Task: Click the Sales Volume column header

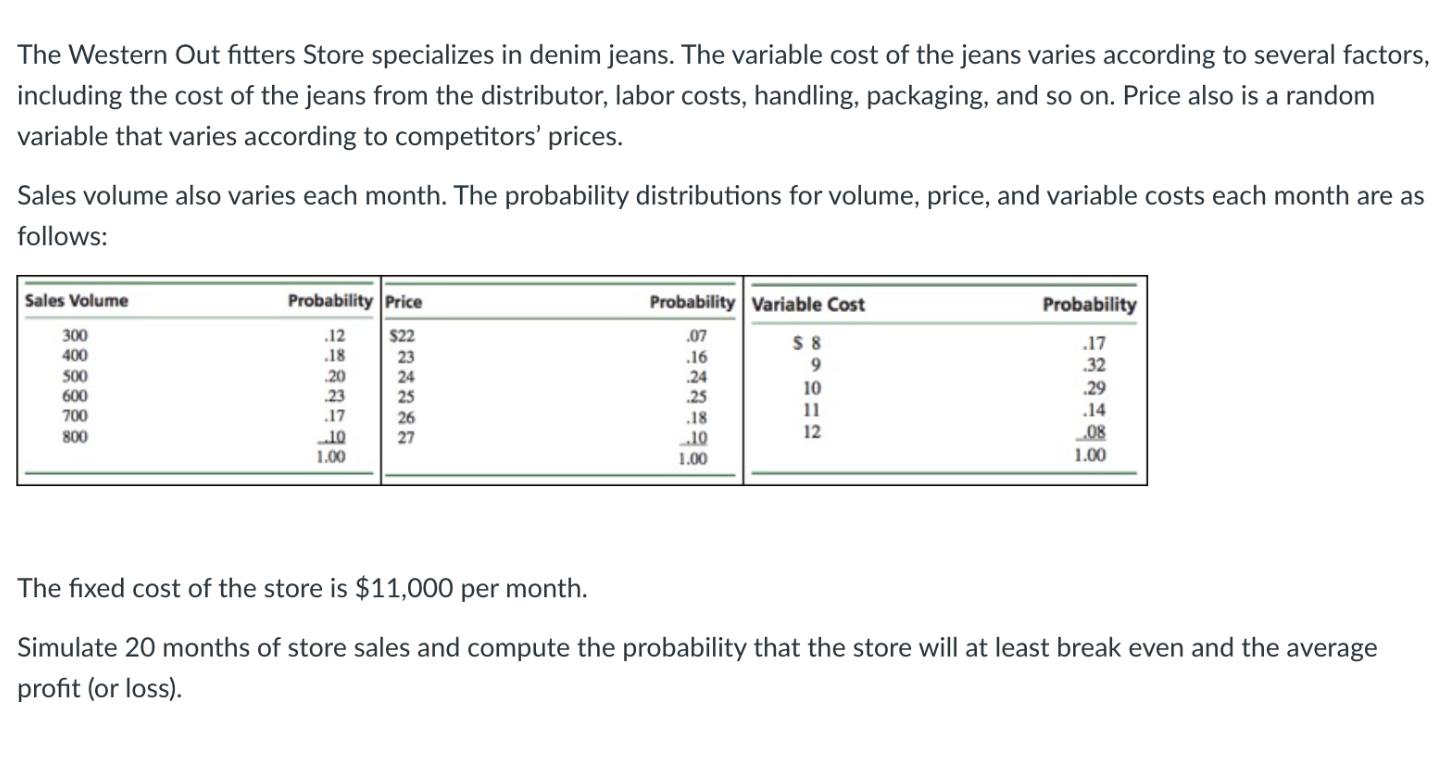Action: (76, 301)
